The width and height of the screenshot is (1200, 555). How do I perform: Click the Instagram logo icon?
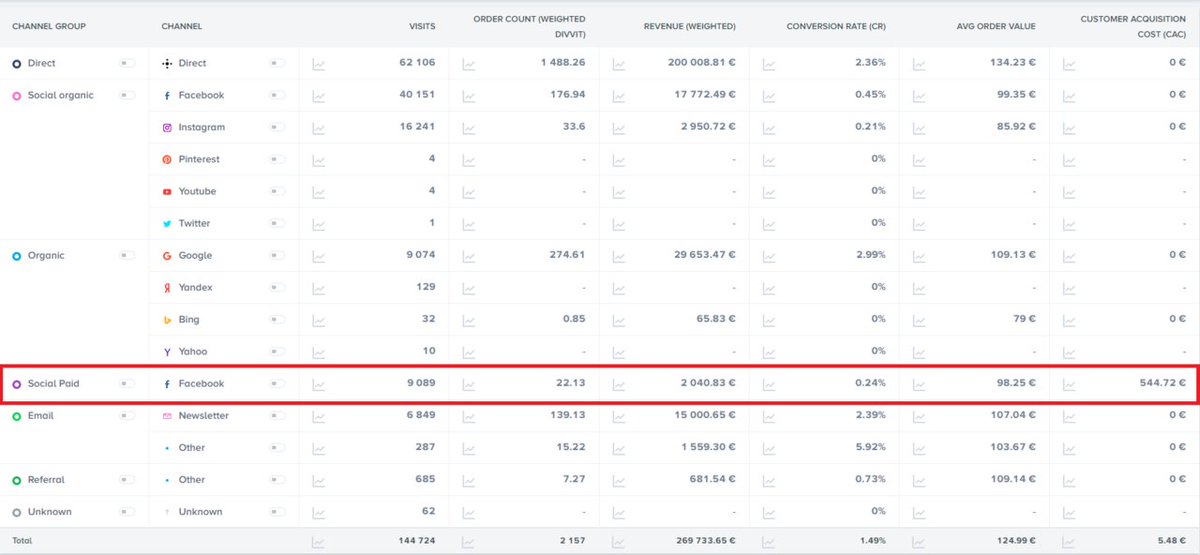(x=167, y=128)
